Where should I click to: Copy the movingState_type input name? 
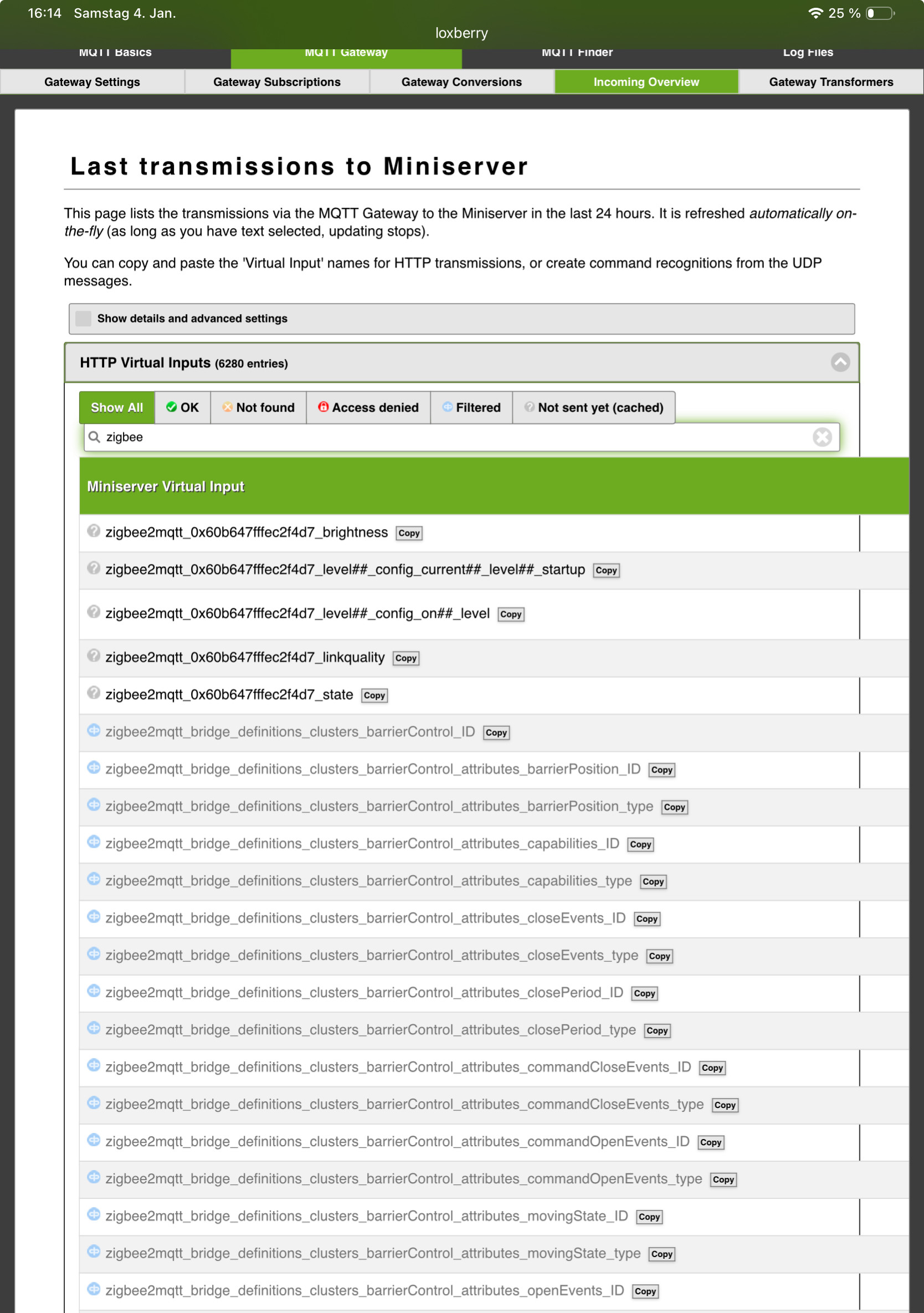pyautogui.click(x=661, y=1254)
